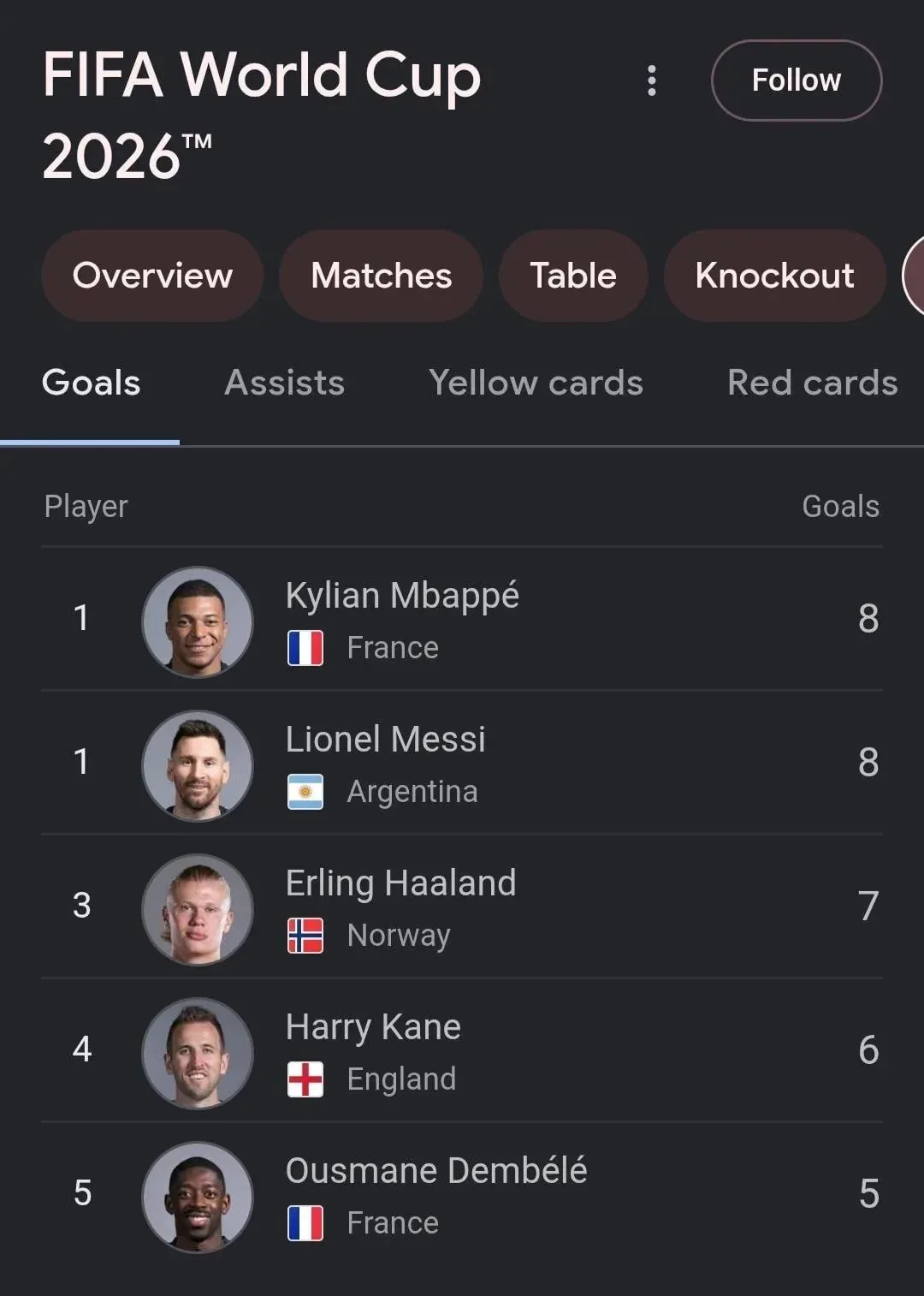Switch to the Overview section
Viewport: 924px width, 1296px height.
[x=152, y=276]
